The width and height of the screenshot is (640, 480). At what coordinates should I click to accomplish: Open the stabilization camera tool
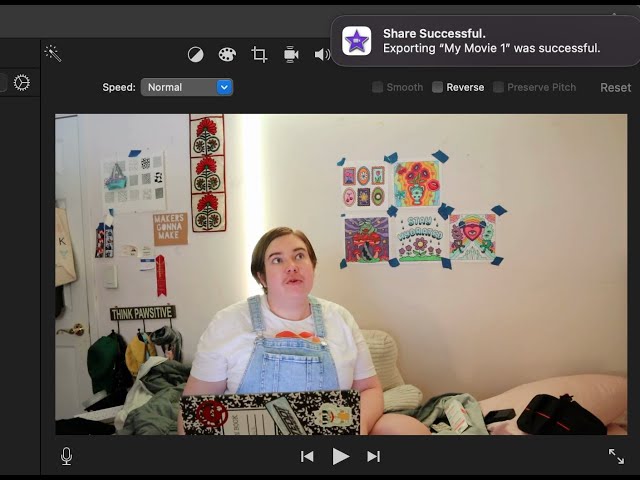[291, 54]
